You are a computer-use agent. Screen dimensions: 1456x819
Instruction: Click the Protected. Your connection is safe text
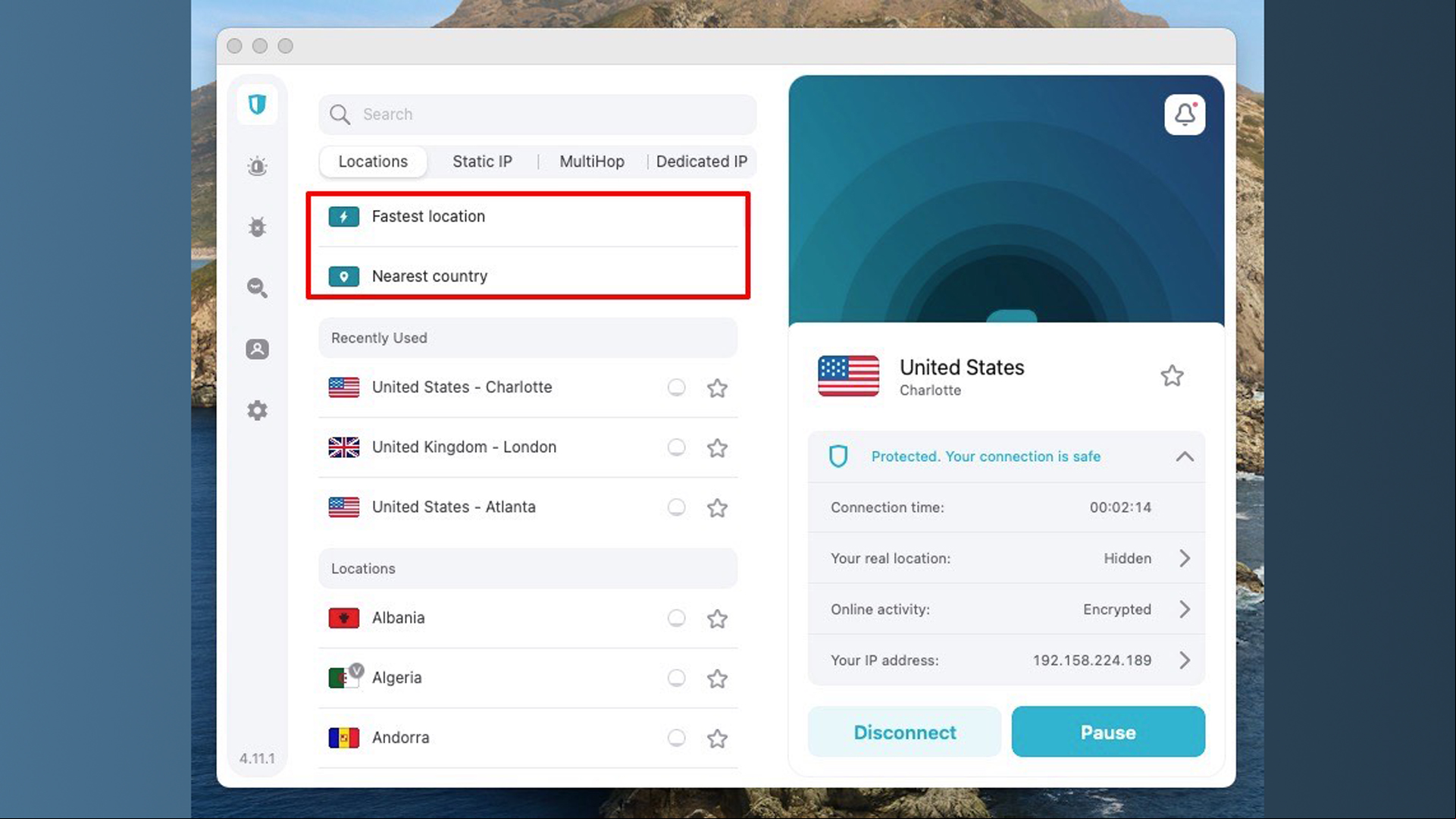coord(985,457)
